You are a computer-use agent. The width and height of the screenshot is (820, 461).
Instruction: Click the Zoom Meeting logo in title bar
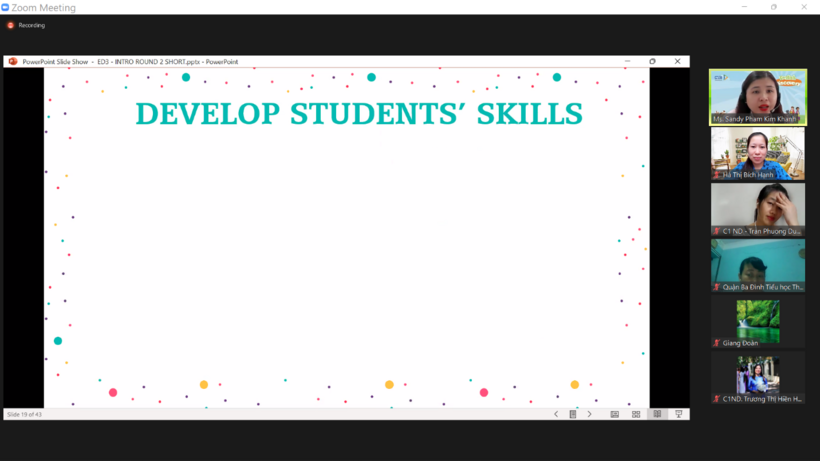coord(6,7)
